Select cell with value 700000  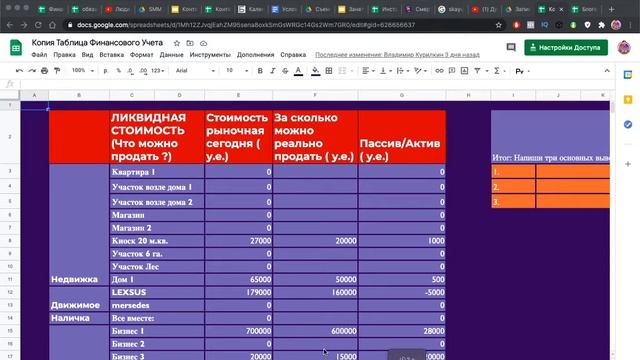coord(238,331)
